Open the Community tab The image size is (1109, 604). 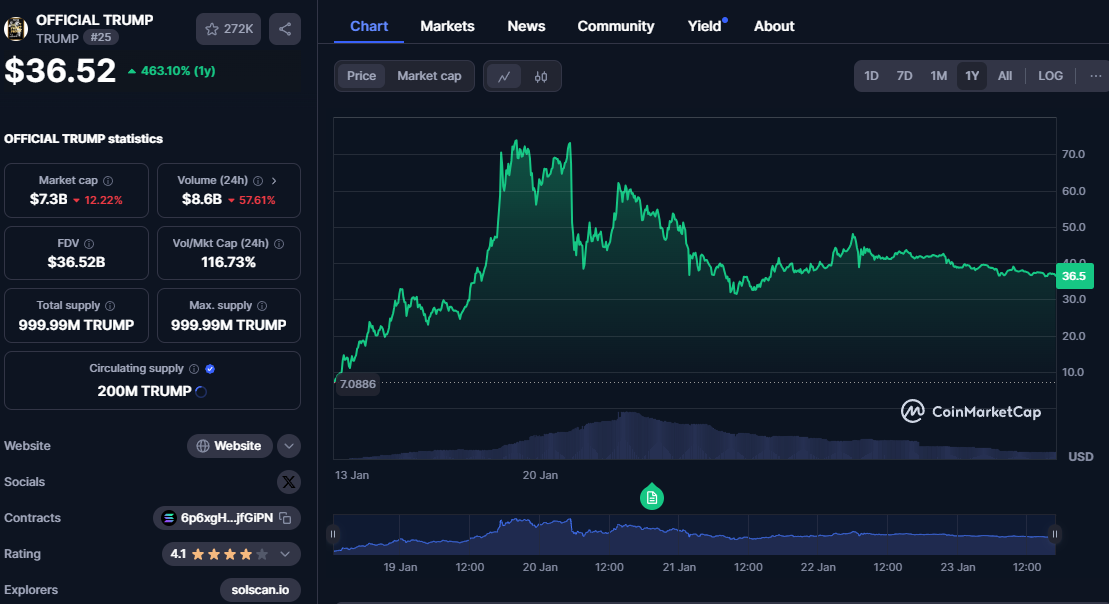pyautogui.click(x=615, y=26)
